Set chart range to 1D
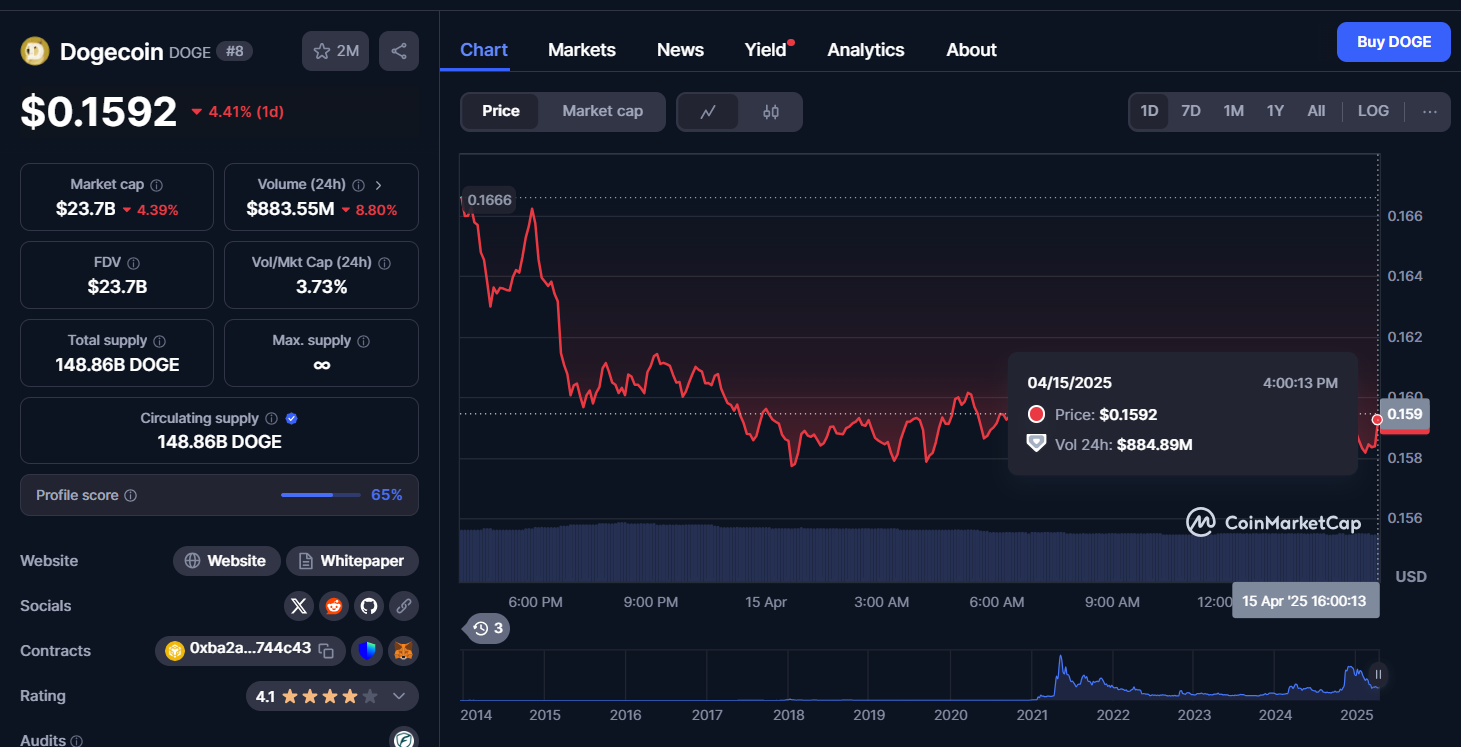 [x=1150, y=111]
